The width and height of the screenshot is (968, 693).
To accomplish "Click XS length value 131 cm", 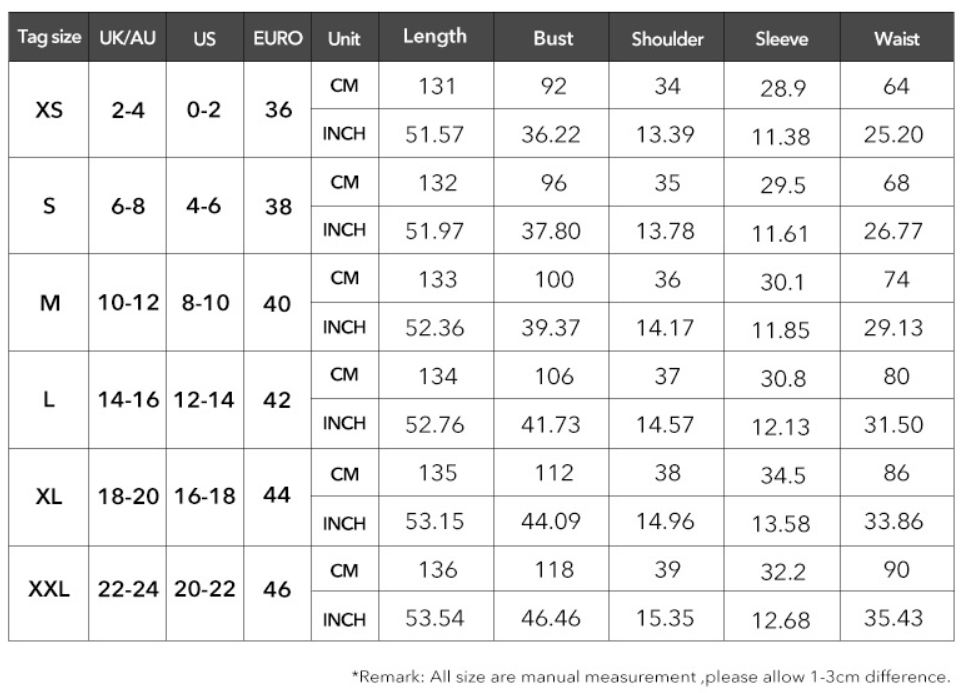I will coord(436,86).
